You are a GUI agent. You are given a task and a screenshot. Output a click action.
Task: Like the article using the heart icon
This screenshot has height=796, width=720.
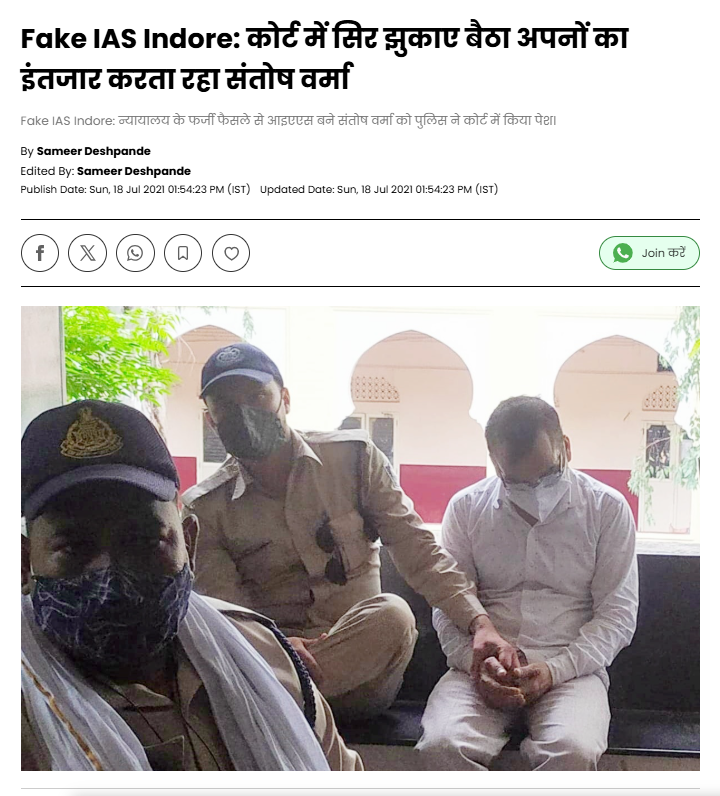231,253
